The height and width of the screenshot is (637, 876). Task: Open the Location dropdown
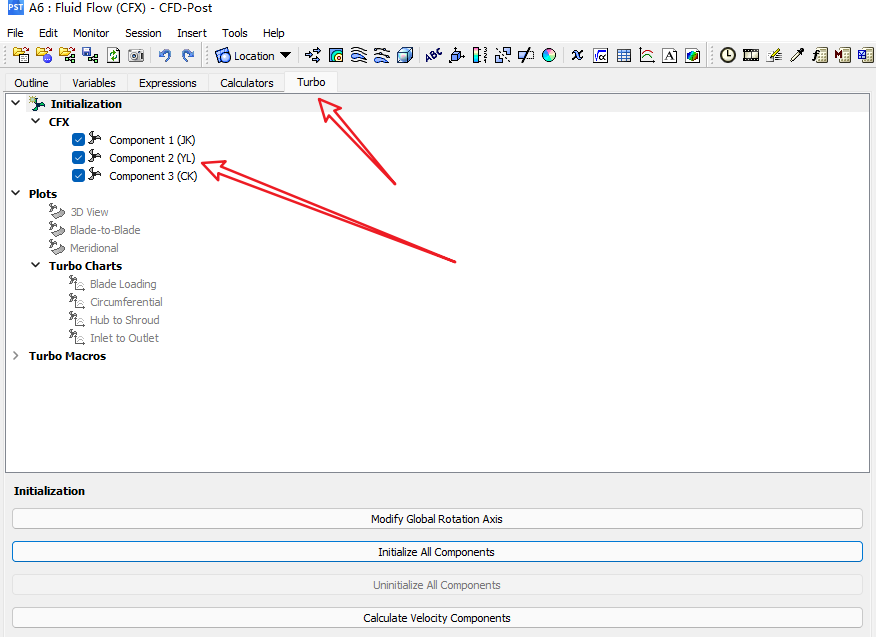[253, 56]
